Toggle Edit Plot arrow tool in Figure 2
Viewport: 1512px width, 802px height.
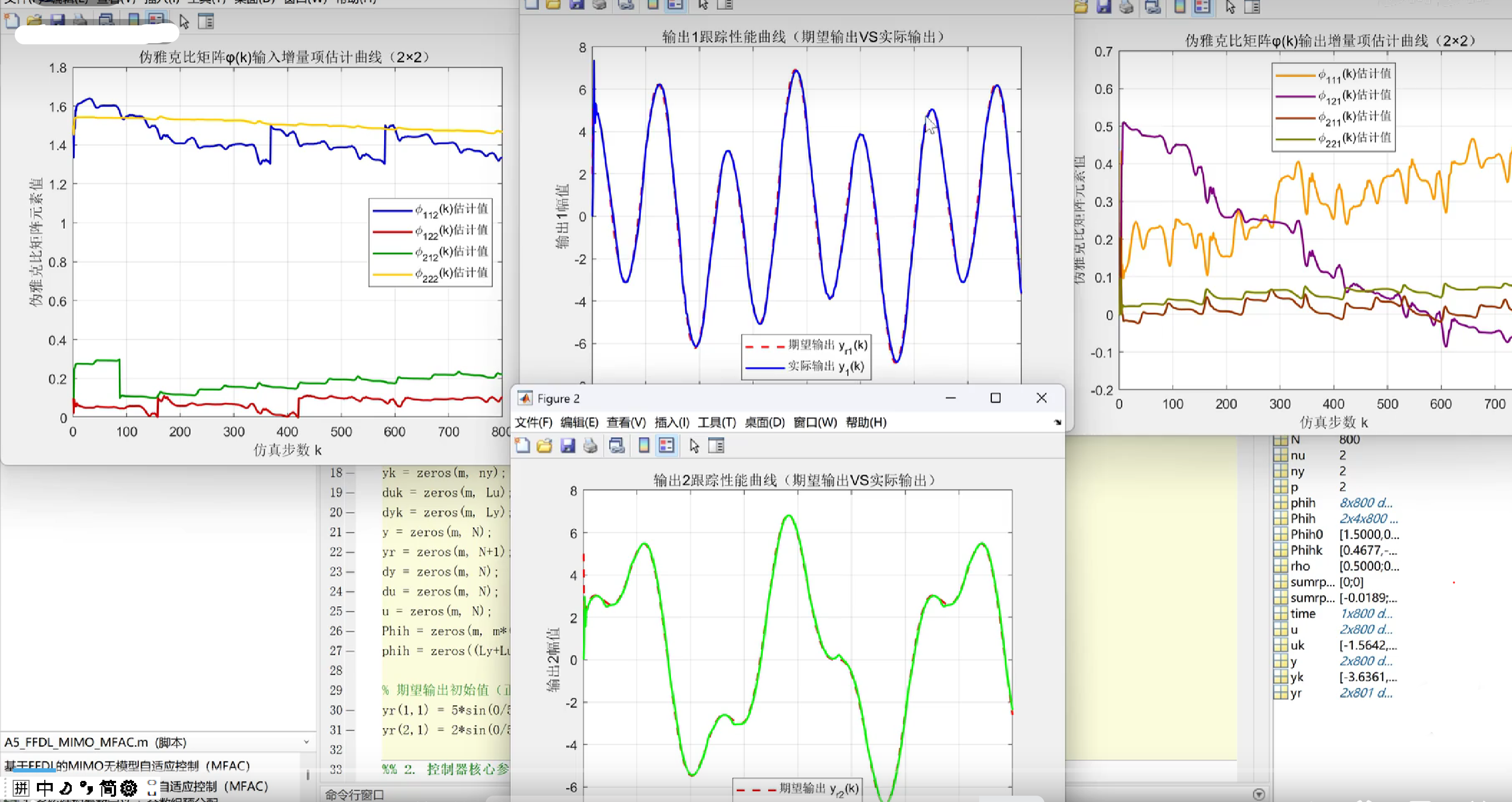694,446
